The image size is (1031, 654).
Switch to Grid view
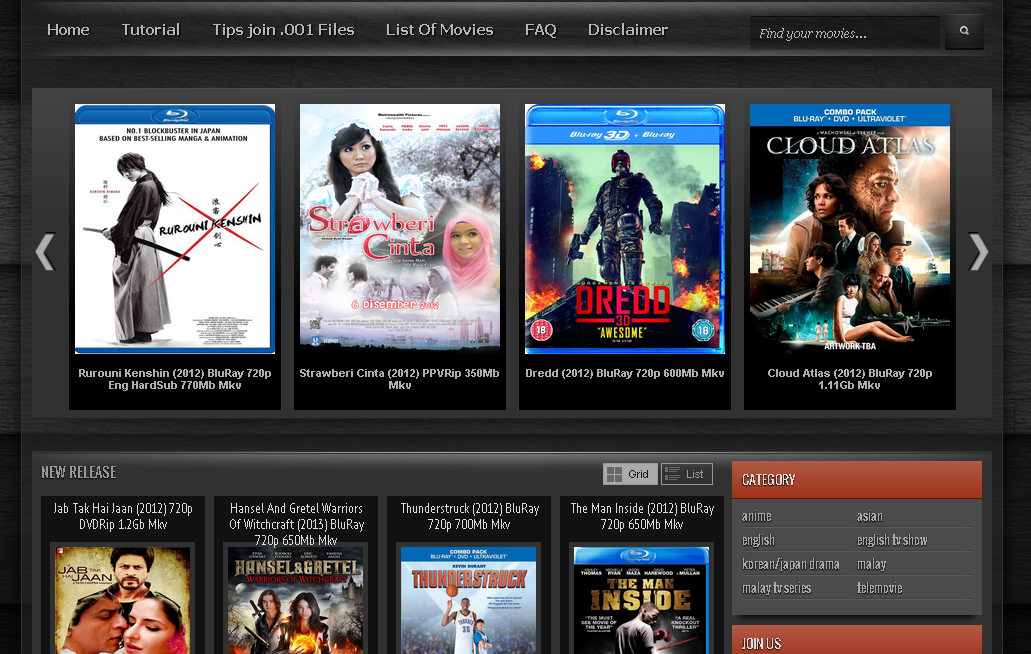click(x=630, y=474)
